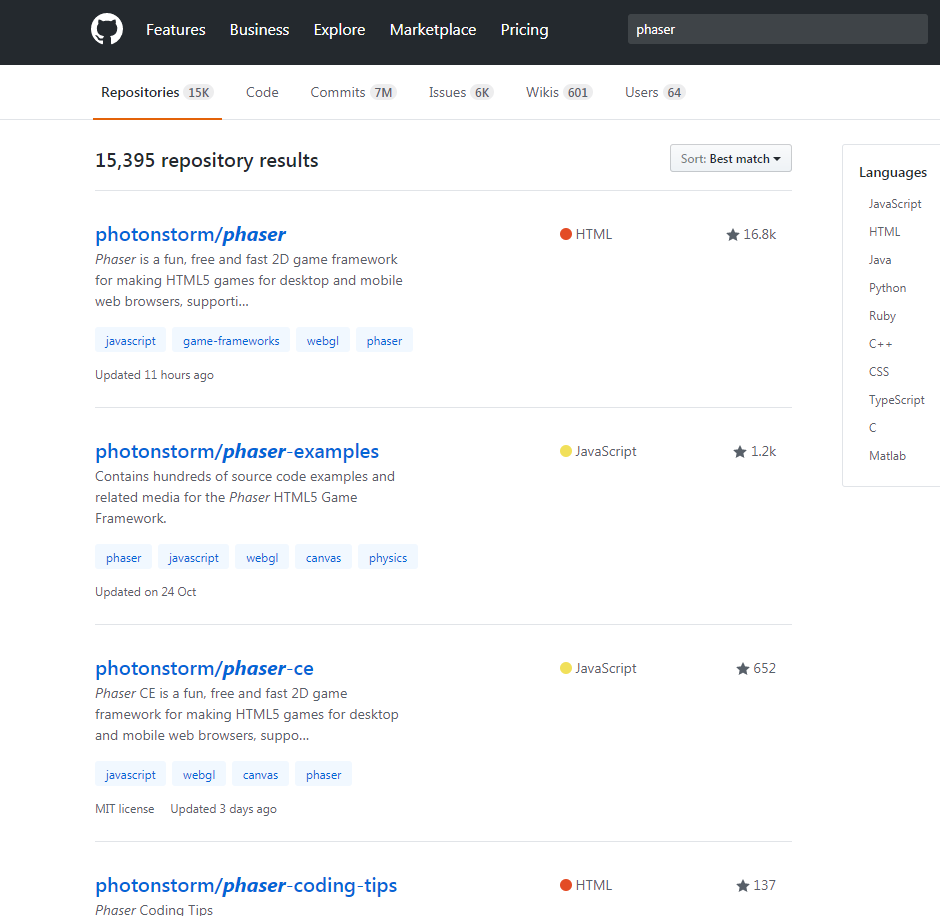
Task: Click the JavaScript language dot of phaser-examples
Action: (x=565, y=451)
